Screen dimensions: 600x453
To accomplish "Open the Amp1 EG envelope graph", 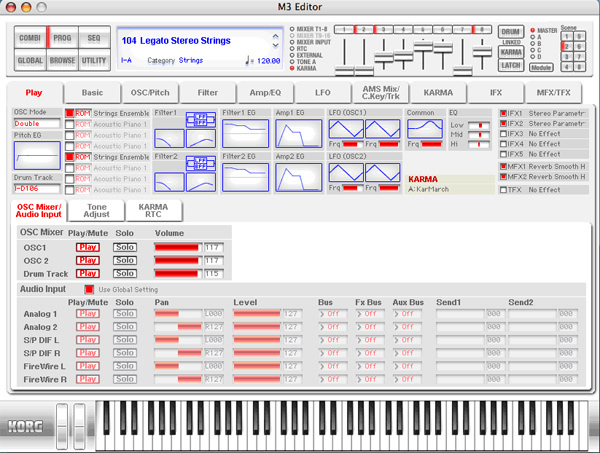I will 298,133.
